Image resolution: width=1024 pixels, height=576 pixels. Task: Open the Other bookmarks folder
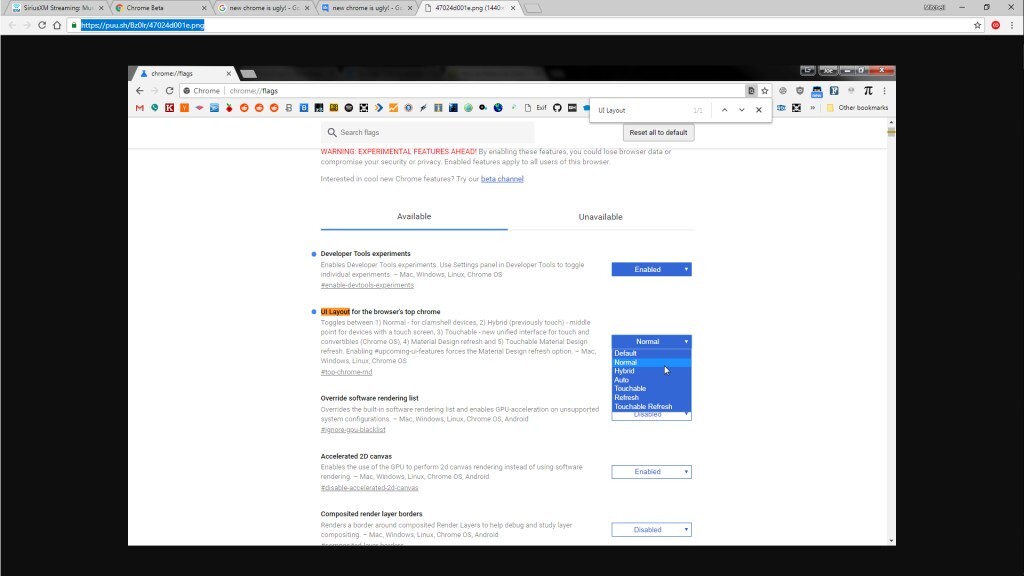(x=857, y=108)
